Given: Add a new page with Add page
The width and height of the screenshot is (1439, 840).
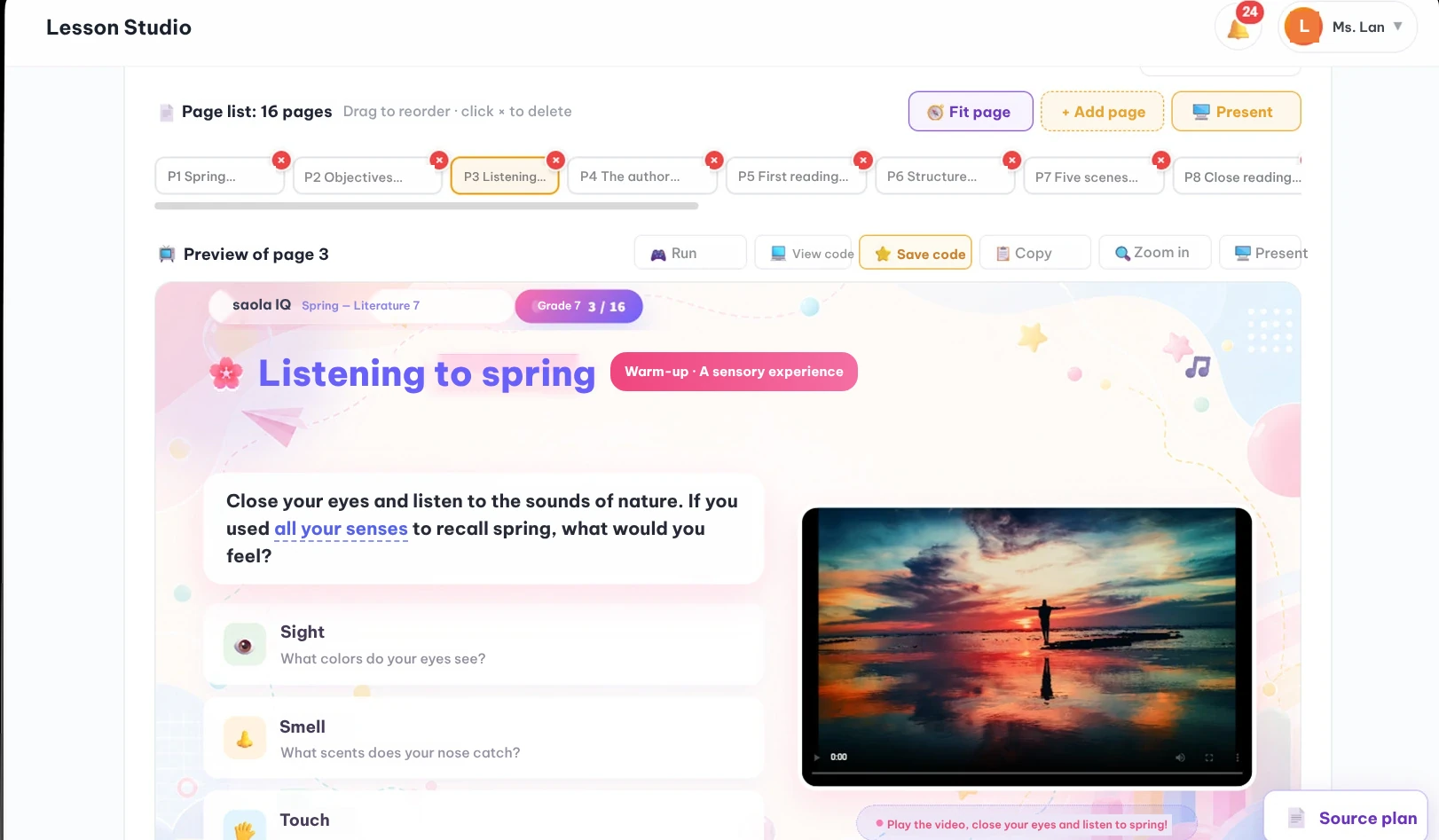Looking at the screenshot, I should tap(1102, 112).
